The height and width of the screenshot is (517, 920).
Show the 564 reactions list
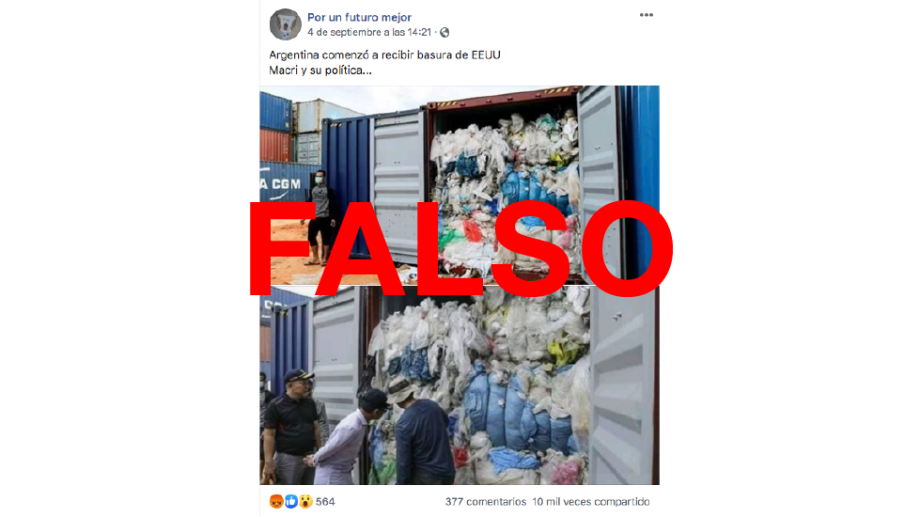pyautogui.click(x=325, y=502)
